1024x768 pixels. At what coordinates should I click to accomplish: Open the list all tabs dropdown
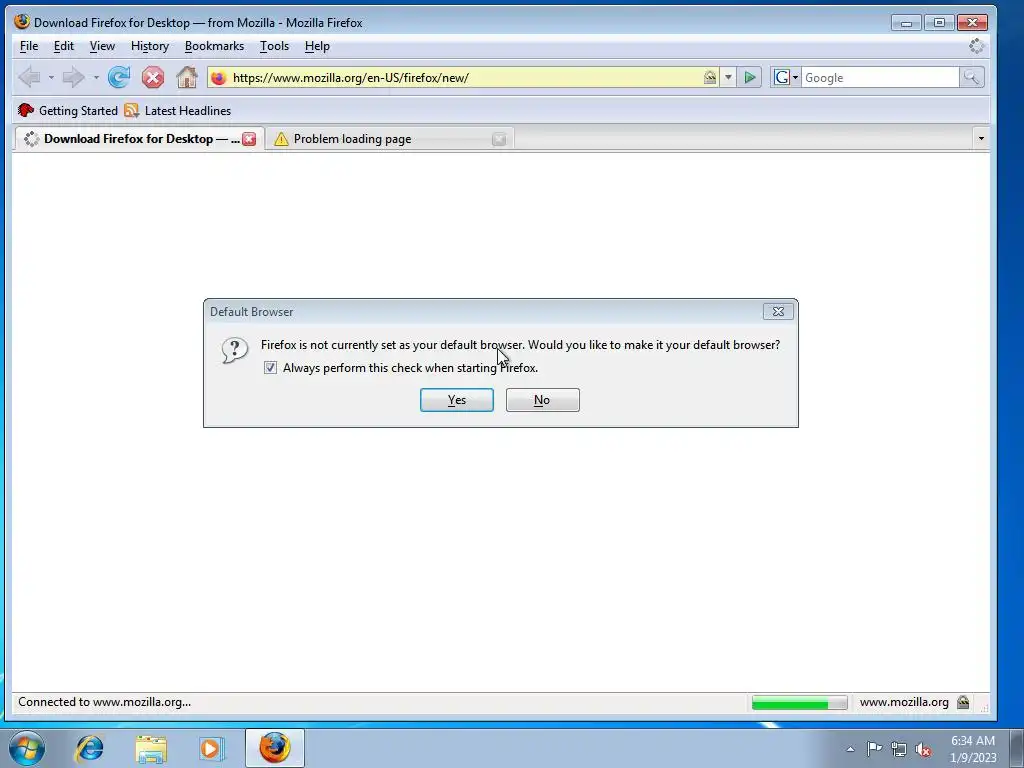[981, 138]
